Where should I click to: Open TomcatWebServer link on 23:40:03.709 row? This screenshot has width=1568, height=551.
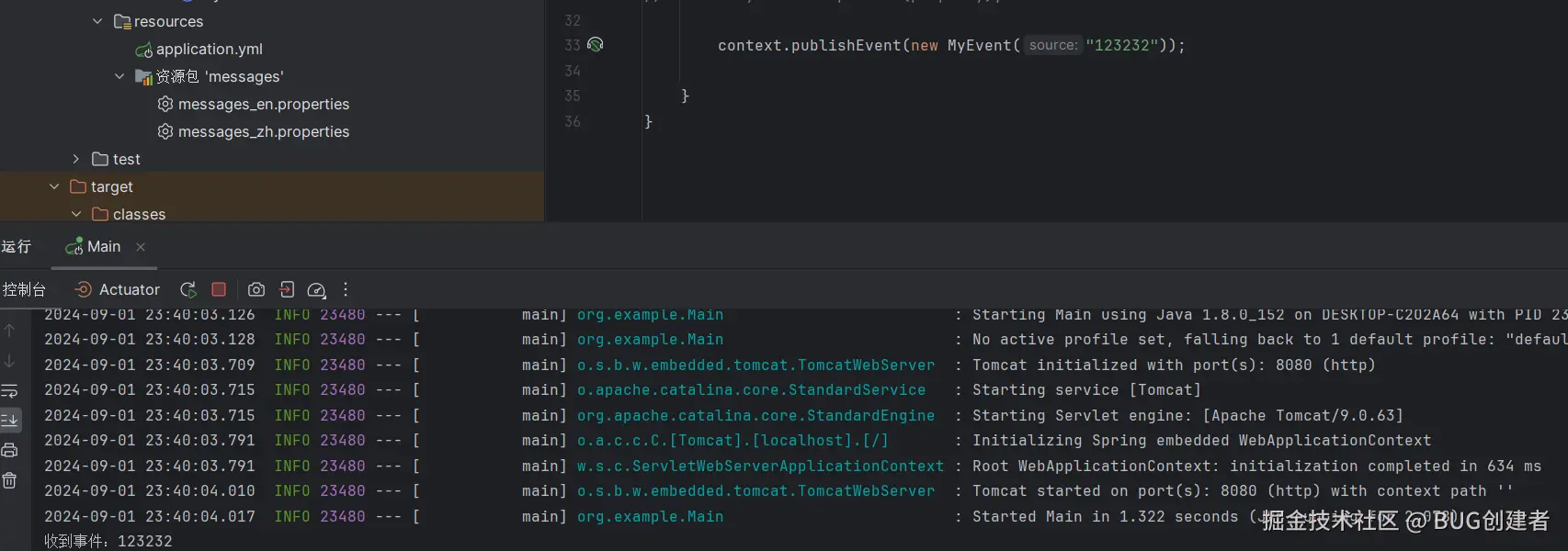[756, 365]
